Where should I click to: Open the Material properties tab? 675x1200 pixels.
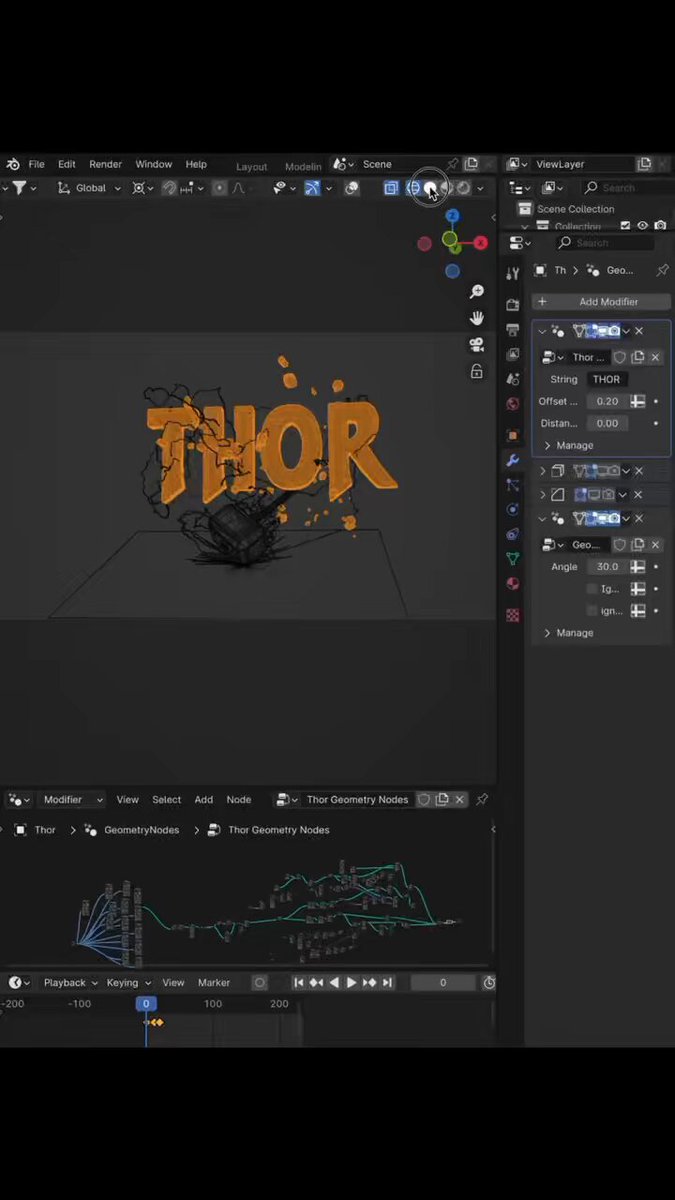click(513, 584)
